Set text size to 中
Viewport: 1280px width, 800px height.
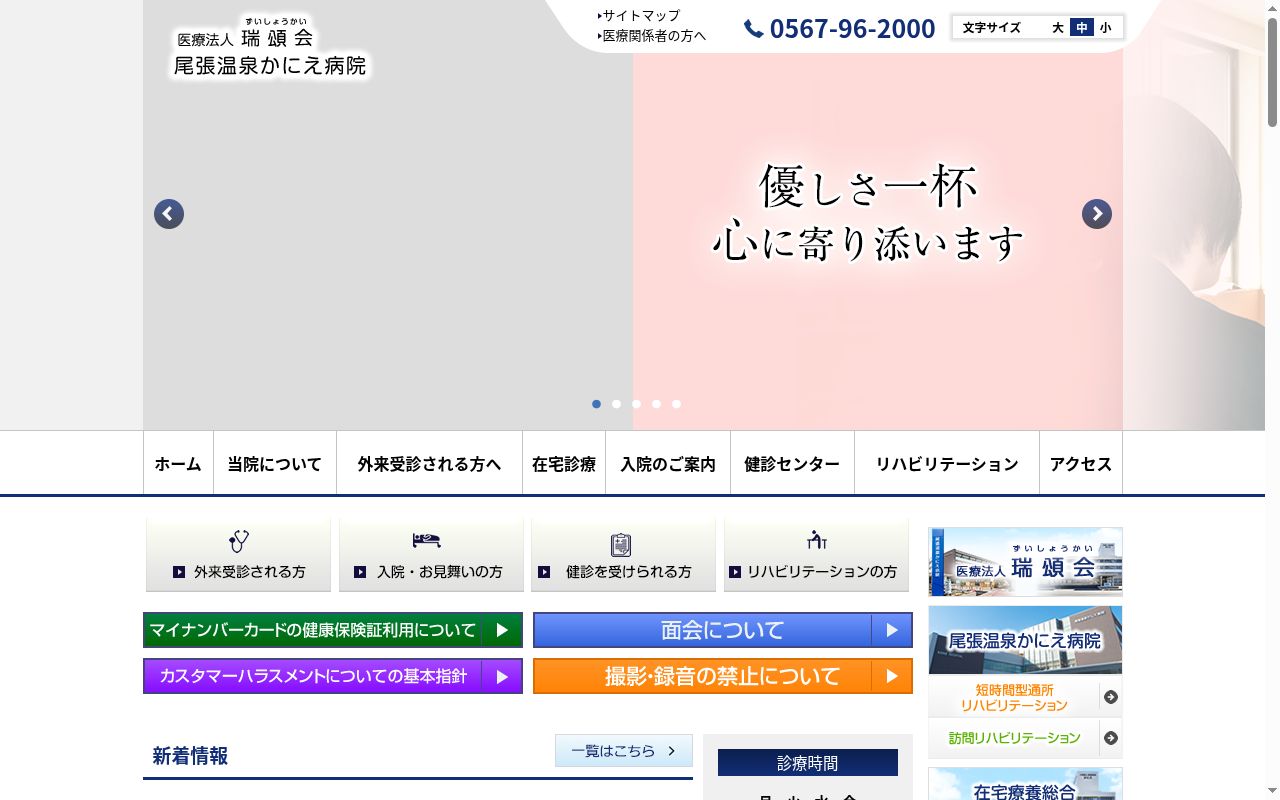coord(1082,28)
